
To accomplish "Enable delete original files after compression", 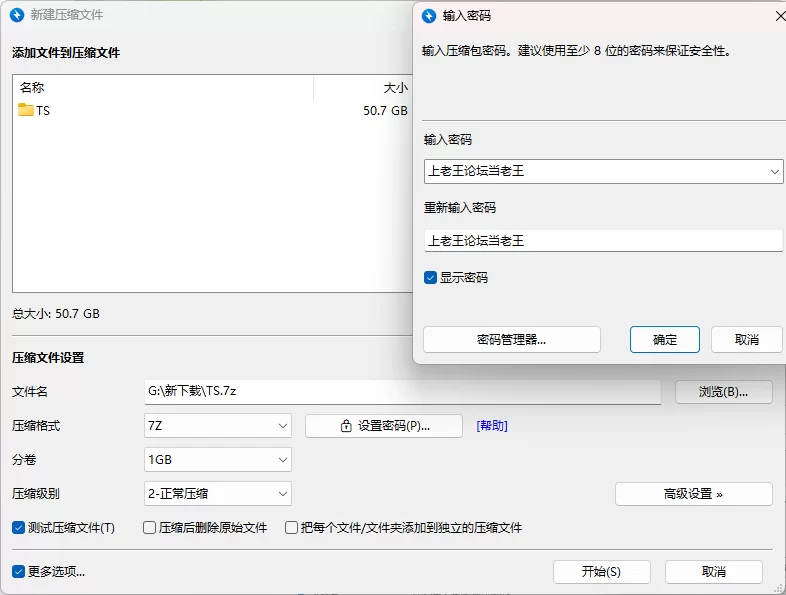I will tap(149, 527).
